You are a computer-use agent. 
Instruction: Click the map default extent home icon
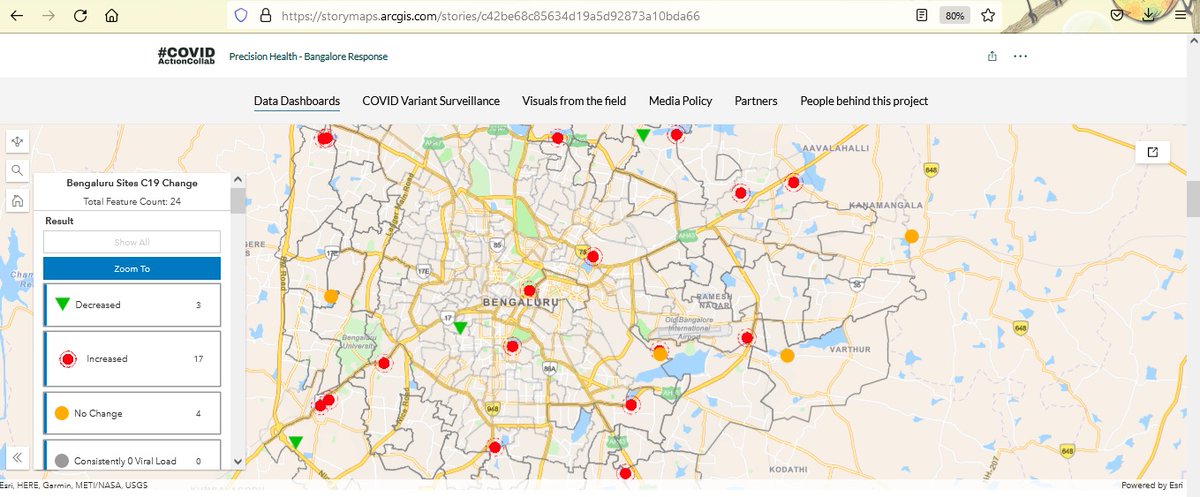pyautogui.click(x=18, y=201)
